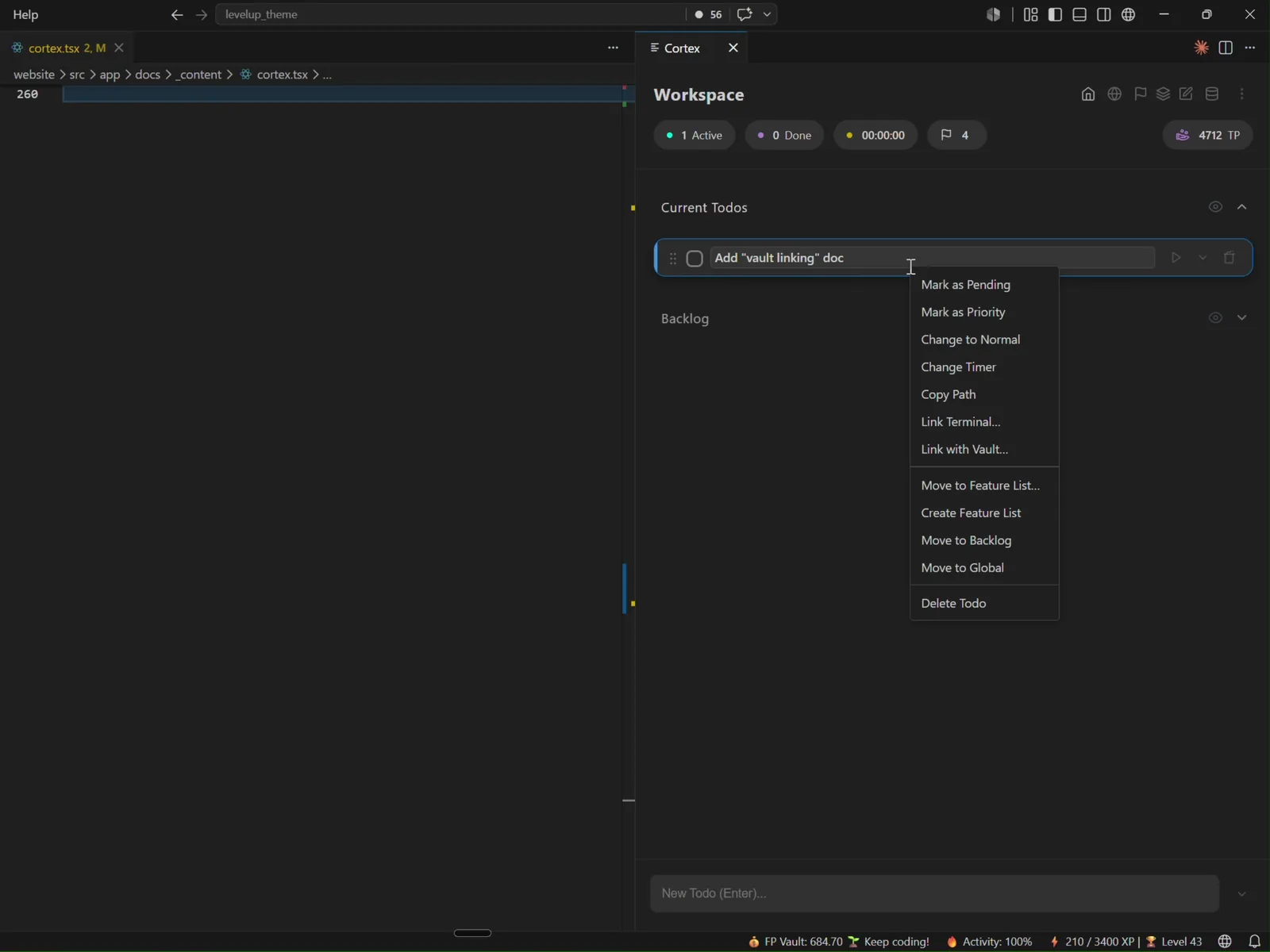Focus the New Todo input field
1270x952 pixels.
[x=934, y=894]
